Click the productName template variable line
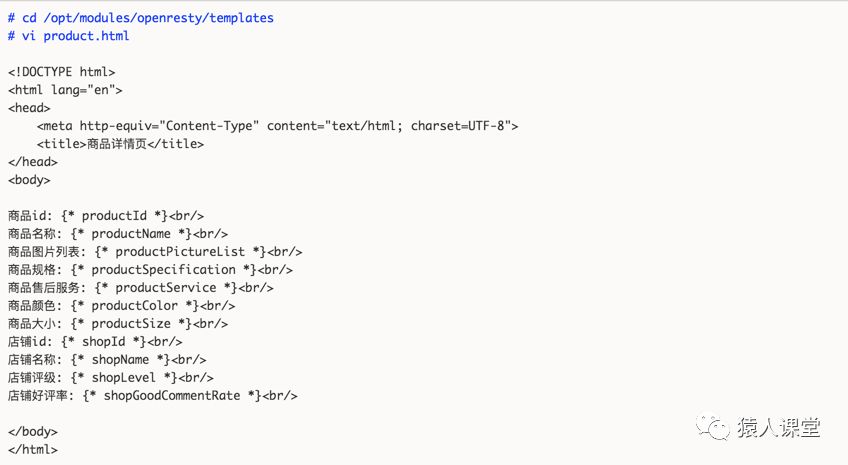Viewport: 848px width, 465px height. click(117, 234)
